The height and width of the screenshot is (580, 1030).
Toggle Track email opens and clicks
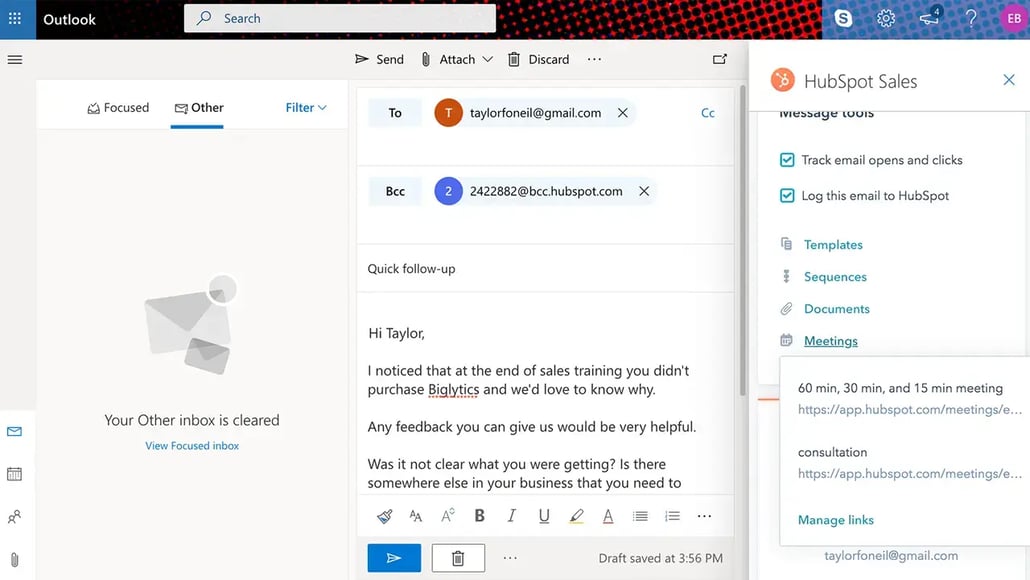point(787,160)
